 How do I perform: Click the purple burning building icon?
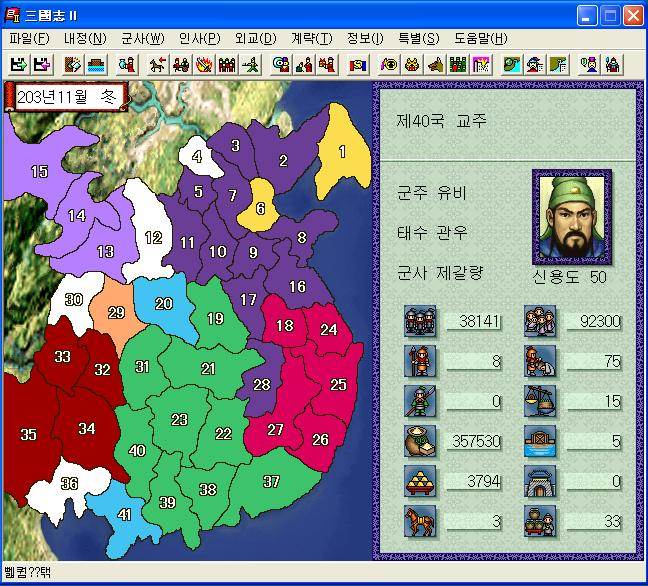point(481,64)
